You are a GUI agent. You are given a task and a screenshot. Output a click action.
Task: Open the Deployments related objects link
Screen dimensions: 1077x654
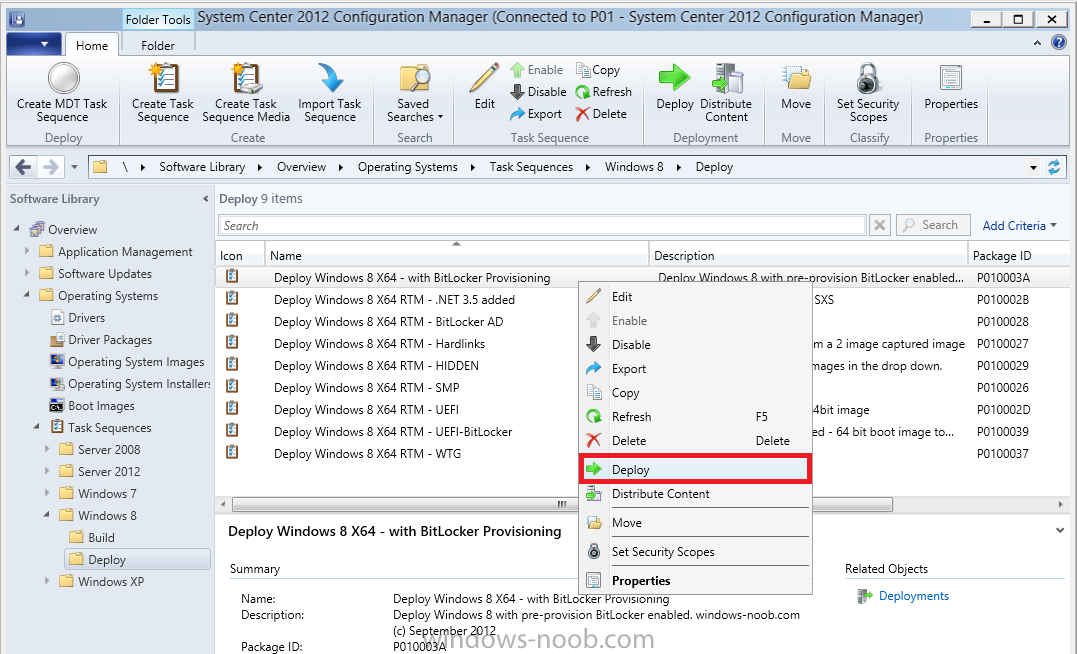pos(914,596)
